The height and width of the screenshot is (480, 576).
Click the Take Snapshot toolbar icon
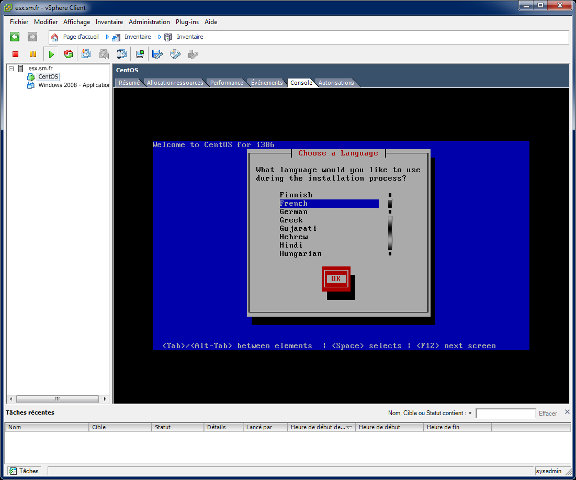(x=86, y=54)
